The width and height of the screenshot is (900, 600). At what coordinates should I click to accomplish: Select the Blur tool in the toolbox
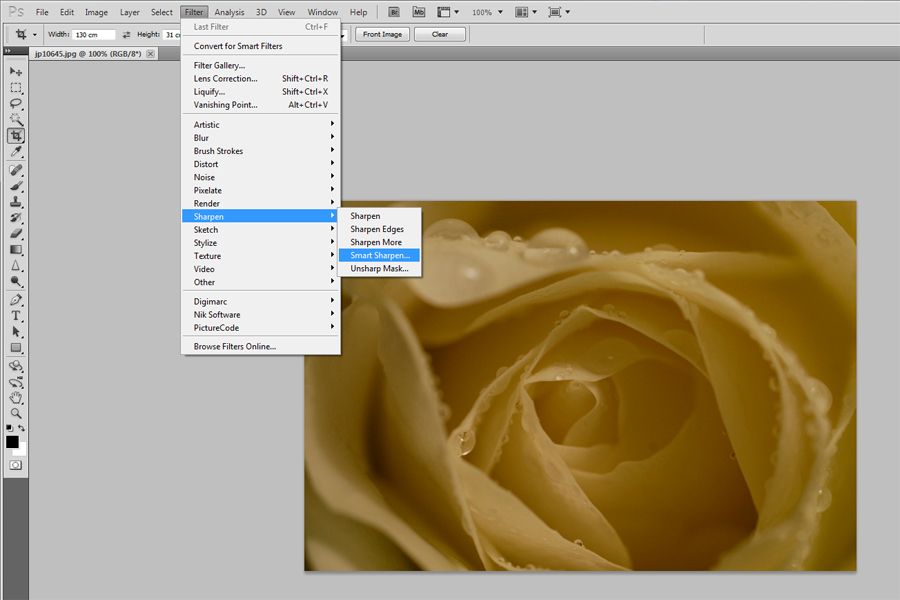pos(15,266)
